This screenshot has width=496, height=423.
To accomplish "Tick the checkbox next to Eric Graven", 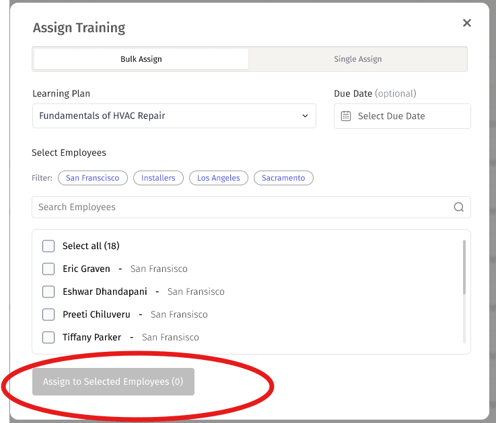I will 48,269.
